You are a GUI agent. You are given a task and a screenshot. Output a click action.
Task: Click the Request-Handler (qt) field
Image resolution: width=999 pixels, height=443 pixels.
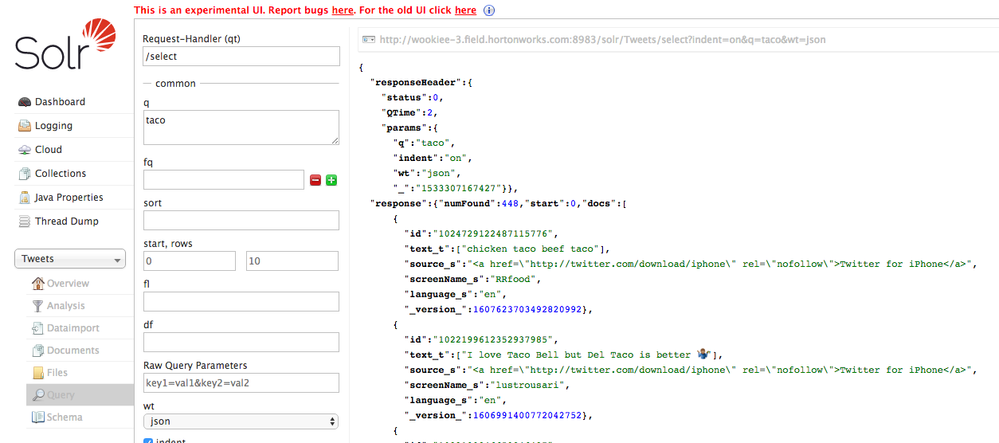tap(241, 57)
